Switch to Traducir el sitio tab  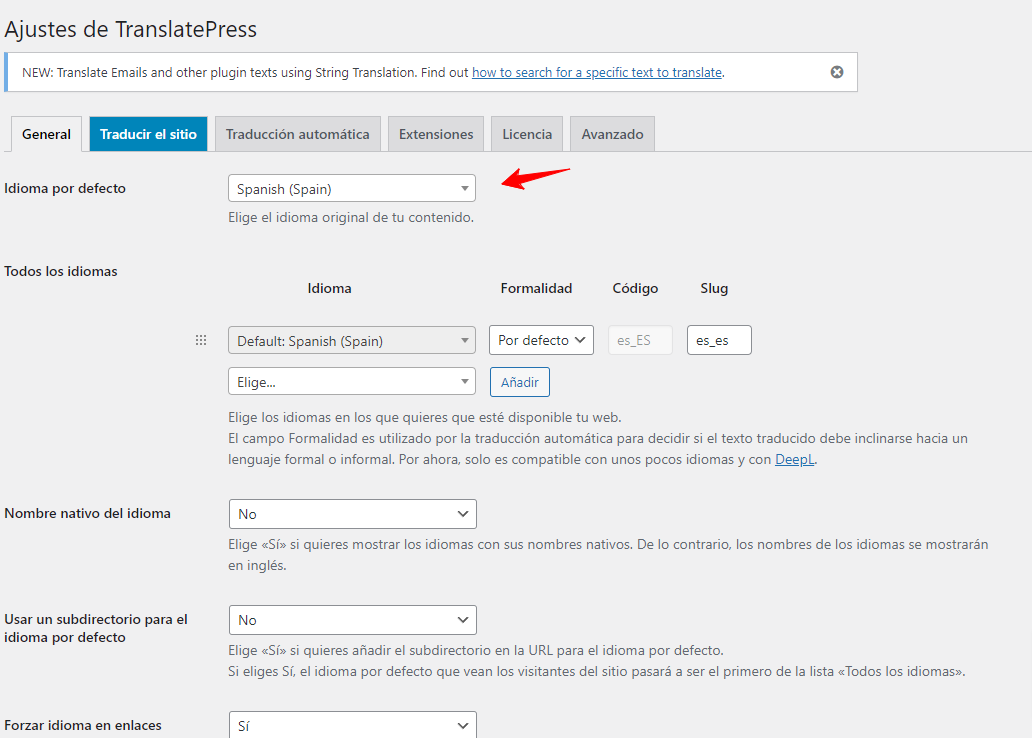[148, 134]
